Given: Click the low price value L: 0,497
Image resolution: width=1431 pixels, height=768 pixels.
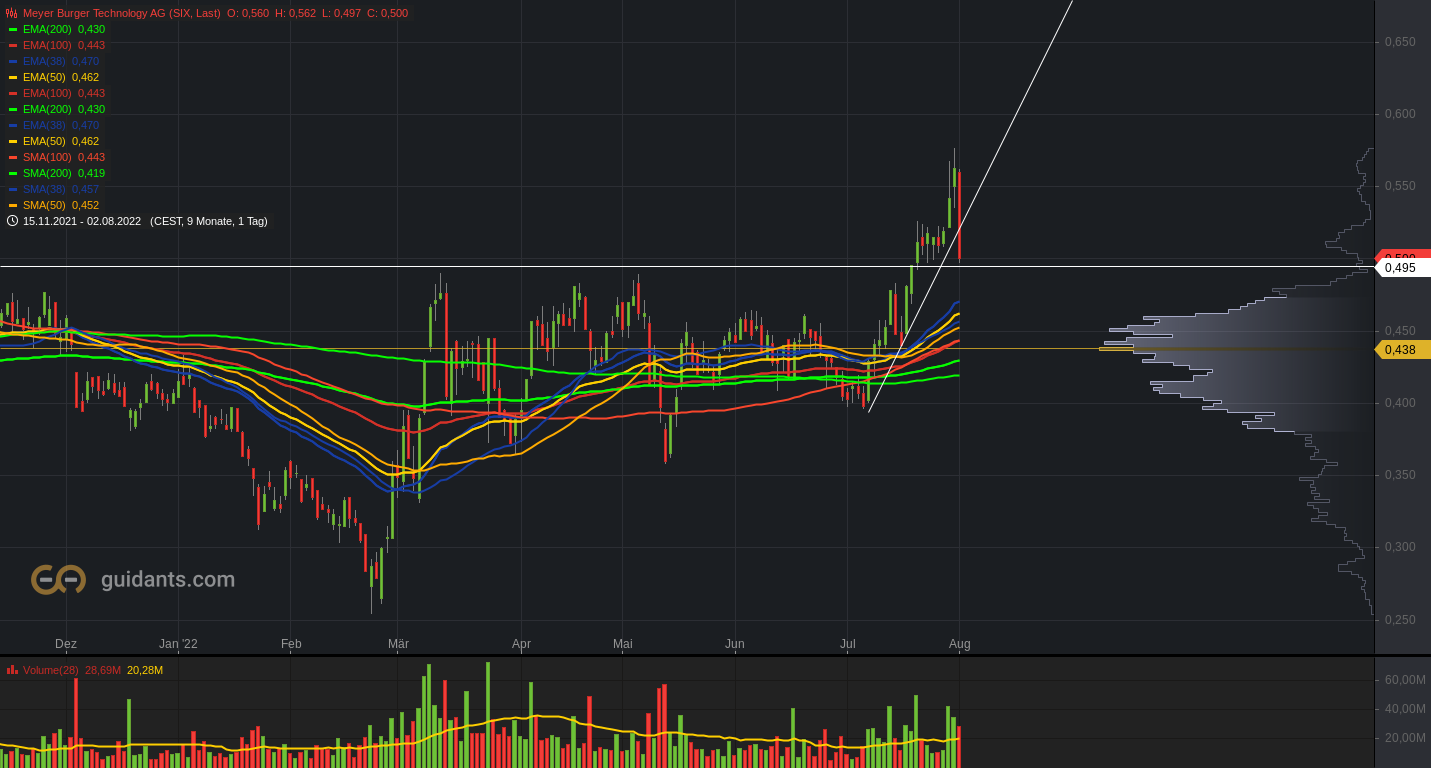Looking at the screenshot, I should click(341, 13).
